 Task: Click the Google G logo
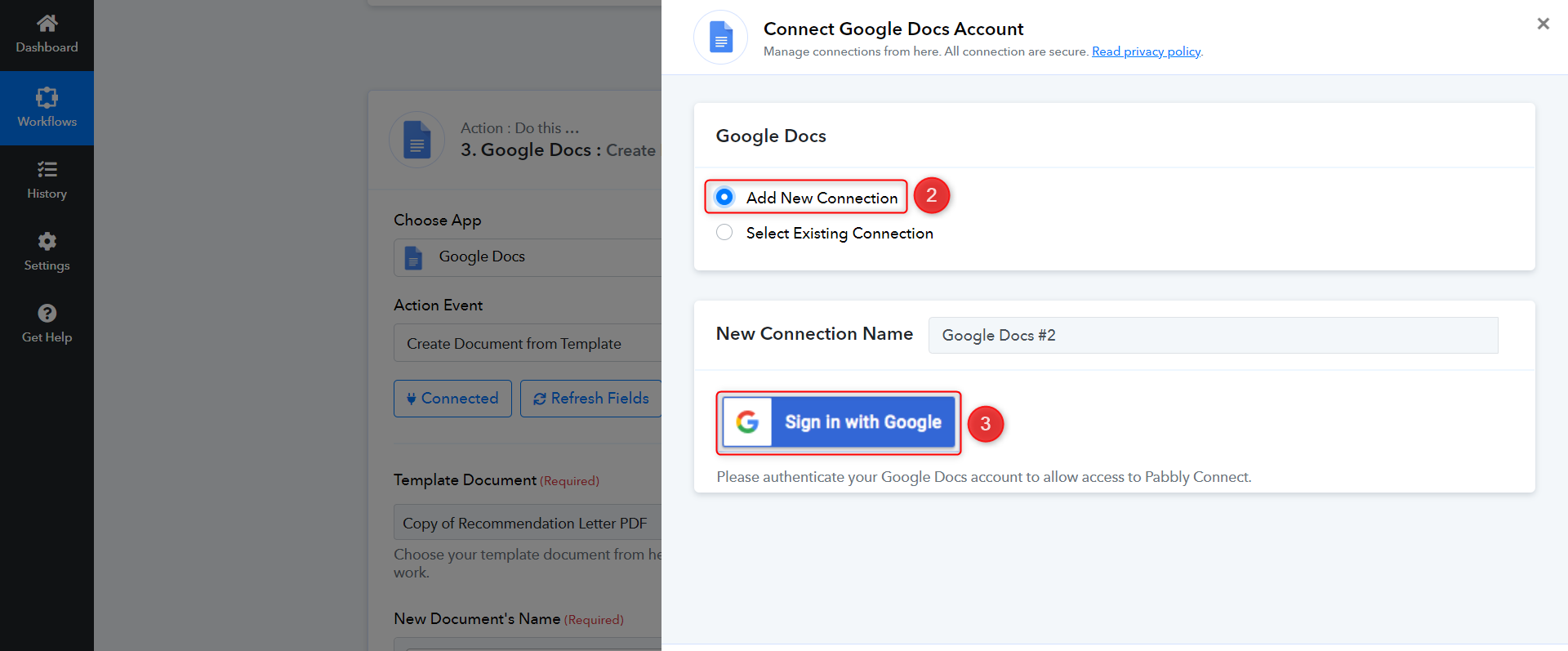pos(747,421)
